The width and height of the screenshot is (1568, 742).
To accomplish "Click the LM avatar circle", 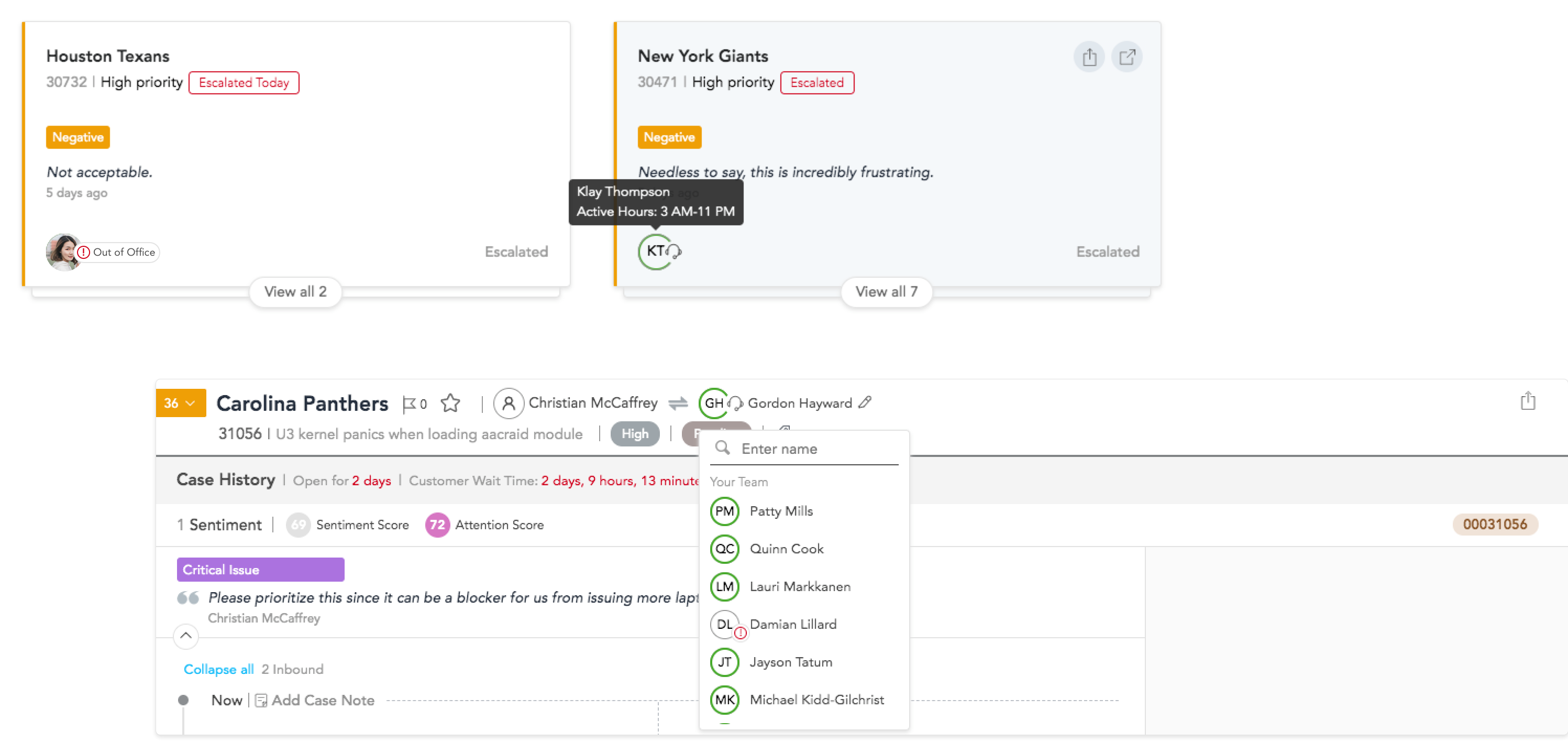I will coord(724,587).
